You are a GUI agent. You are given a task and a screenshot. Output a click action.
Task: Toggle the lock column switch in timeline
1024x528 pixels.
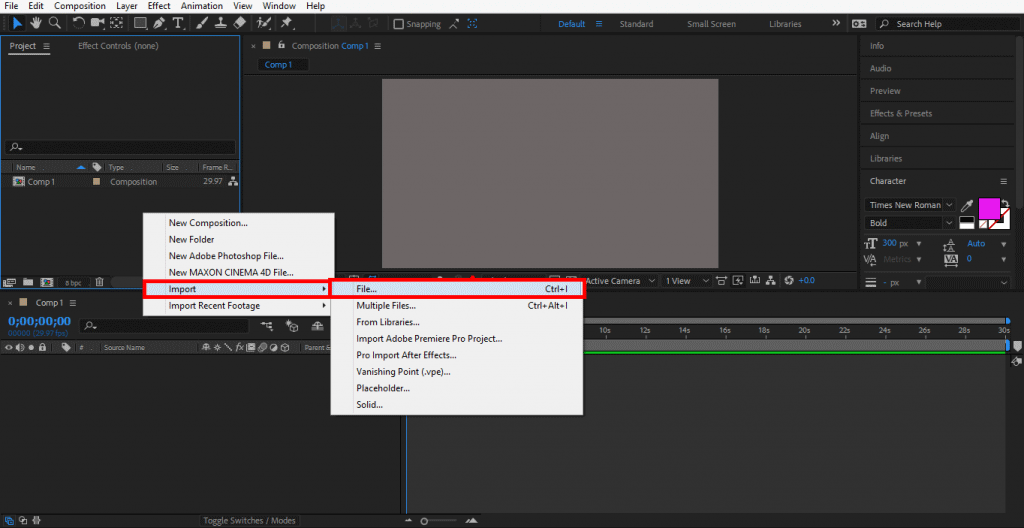coord(42,348)
